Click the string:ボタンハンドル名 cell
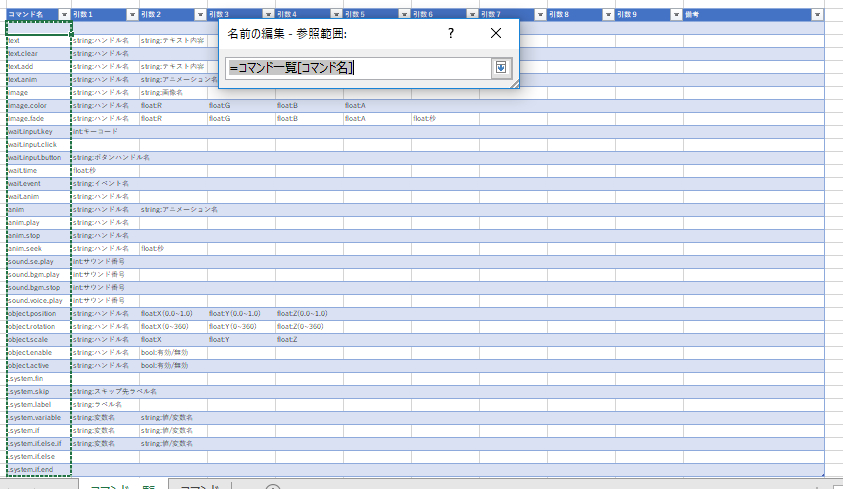Viewport: 843px width, 489px height. 105,157
